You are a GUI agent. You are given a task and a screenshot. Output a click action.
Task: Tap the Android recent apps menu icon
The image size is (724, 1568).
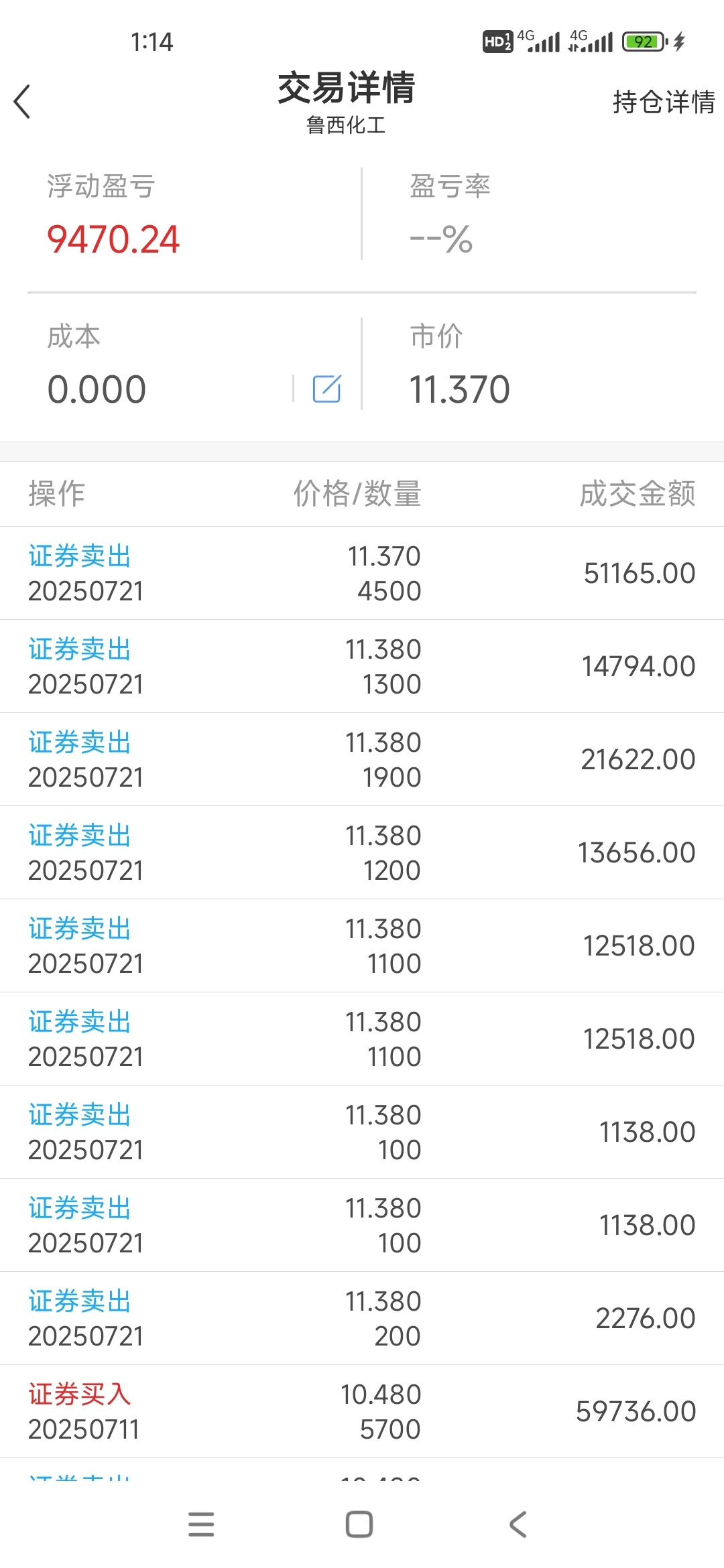[x=201, y=1524]
